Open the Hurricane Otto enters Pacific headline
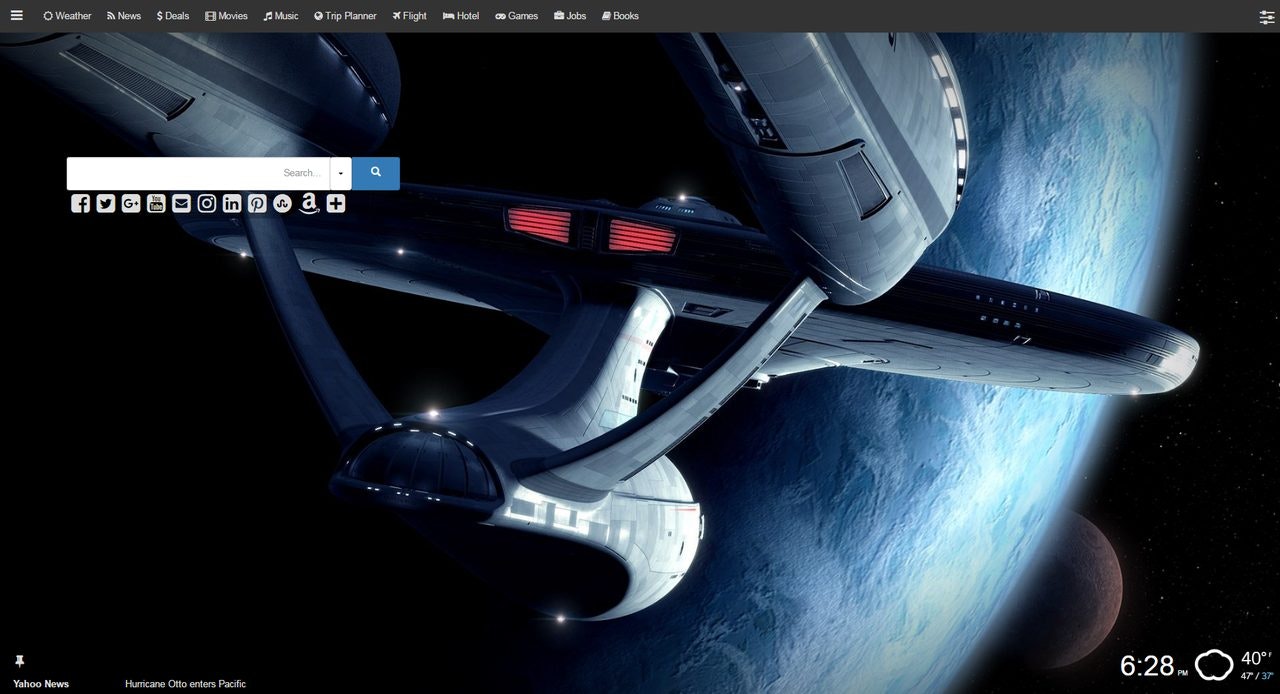 184,683
